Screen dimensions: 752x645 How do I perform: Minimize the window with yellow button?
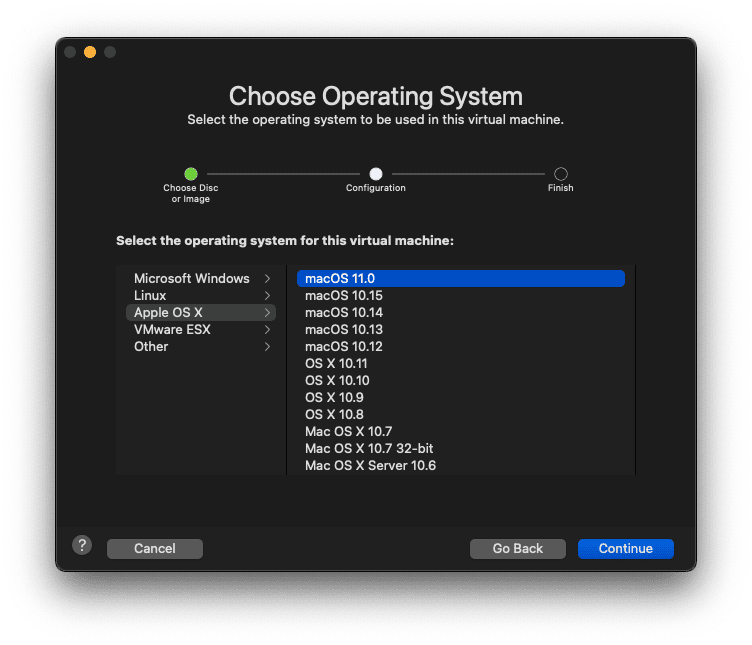(x=90, y=52)
